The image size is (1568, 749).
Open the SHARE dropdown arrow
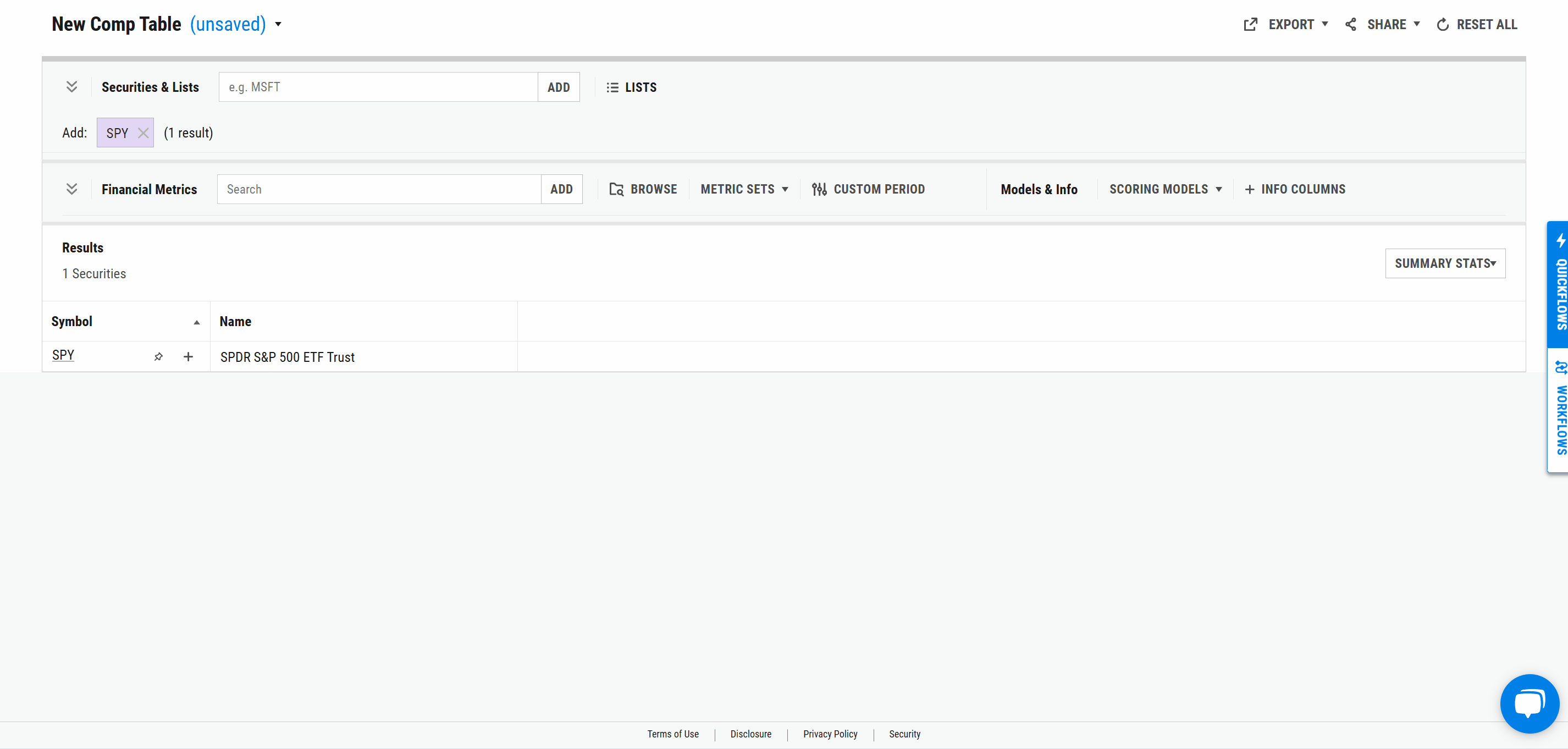coord(1417,24)
